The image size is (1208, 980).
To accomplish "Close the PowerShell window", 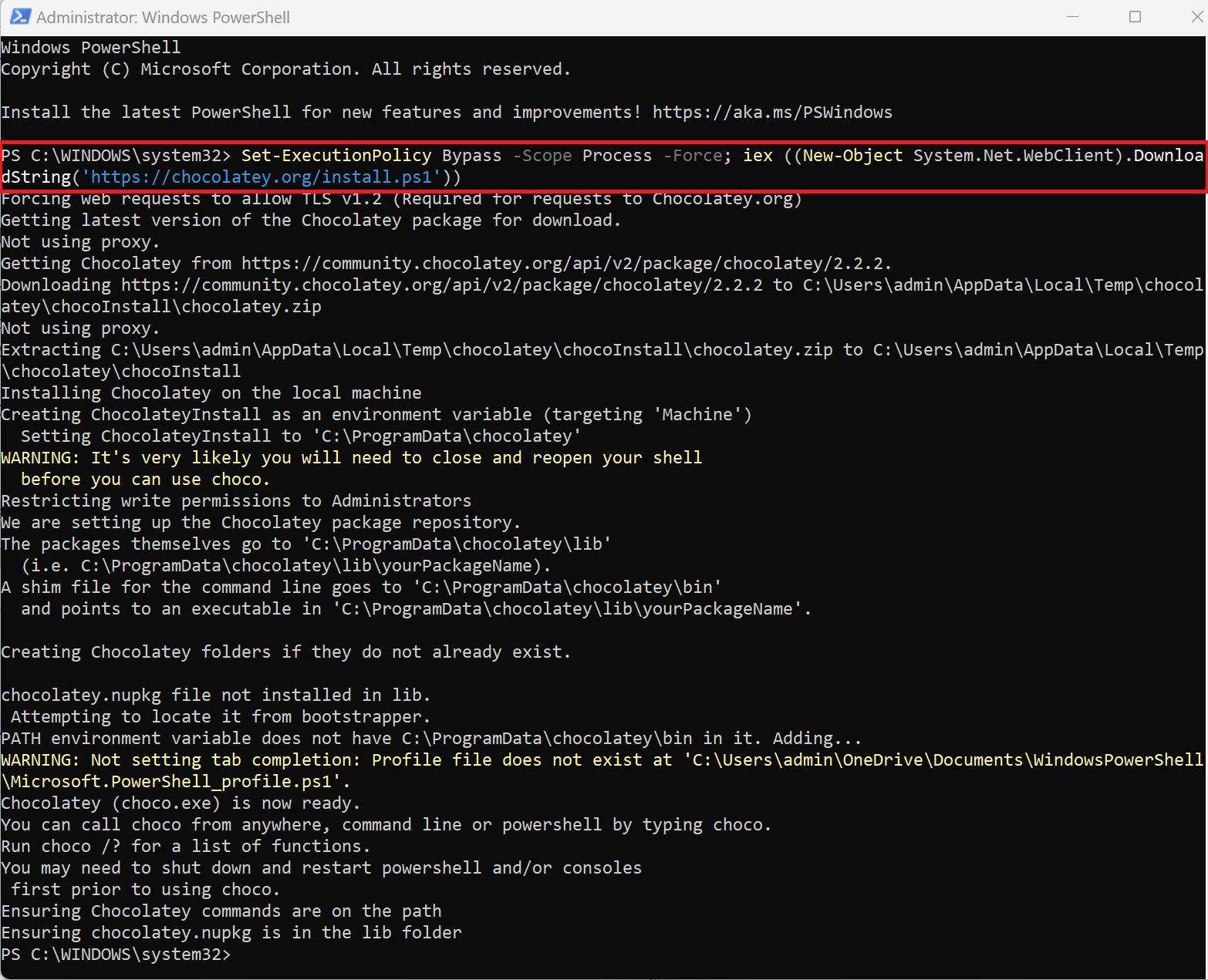I will click(x=1196, y=16).
